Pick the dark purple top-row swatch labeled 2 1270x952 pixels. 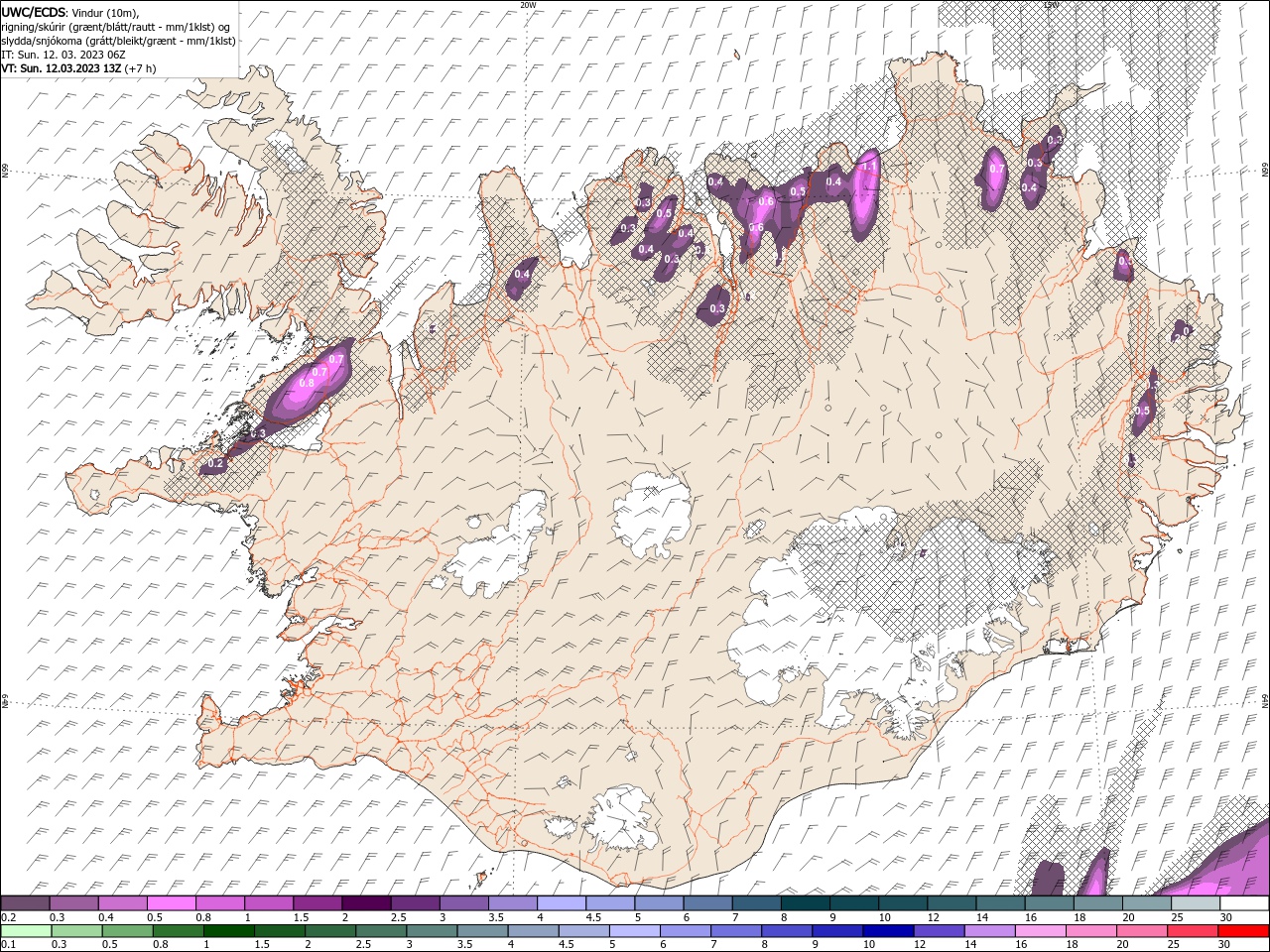pos(365,903)
